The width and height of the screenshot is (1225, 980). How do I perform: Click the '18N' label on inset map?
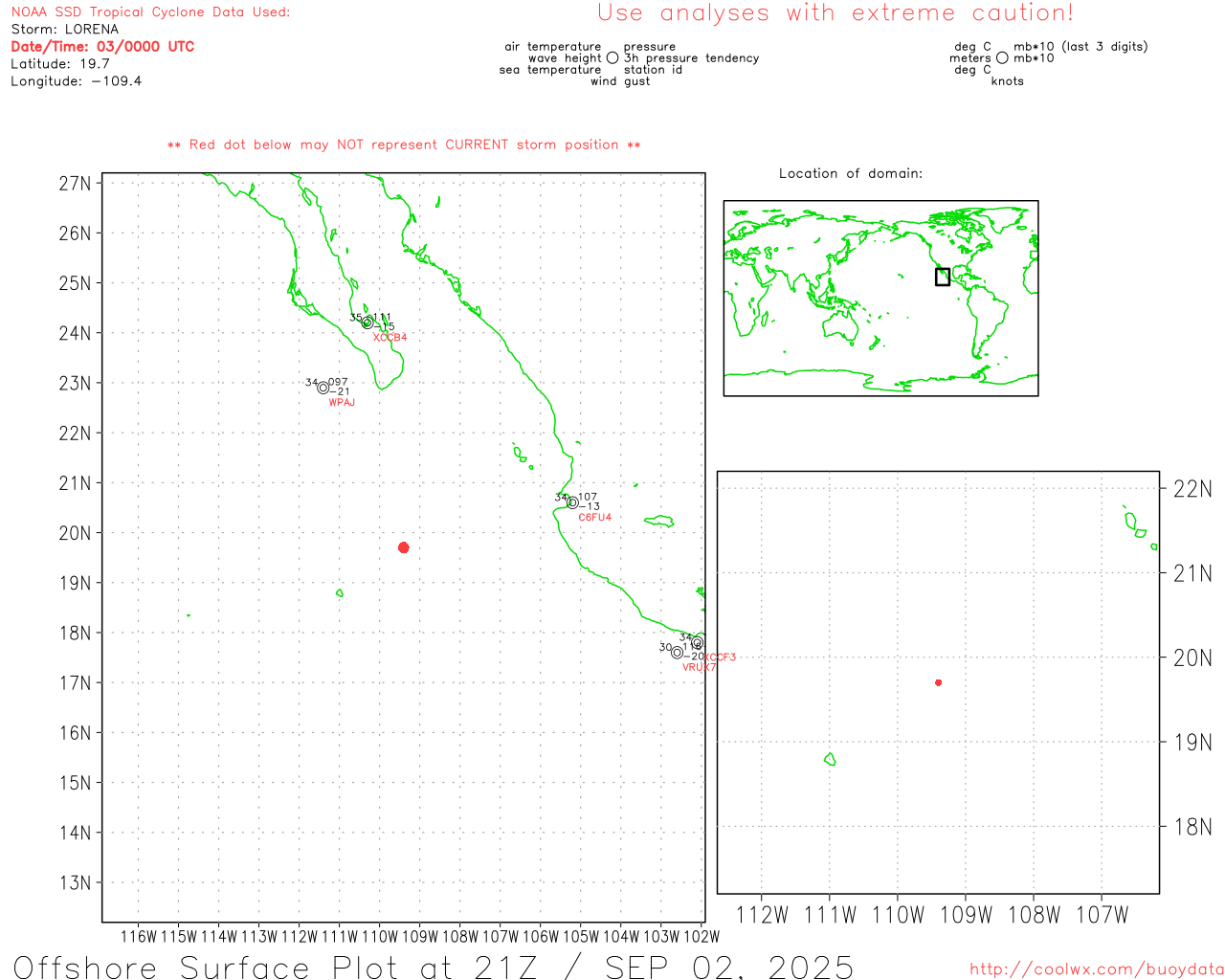[x=1192, y=827]
